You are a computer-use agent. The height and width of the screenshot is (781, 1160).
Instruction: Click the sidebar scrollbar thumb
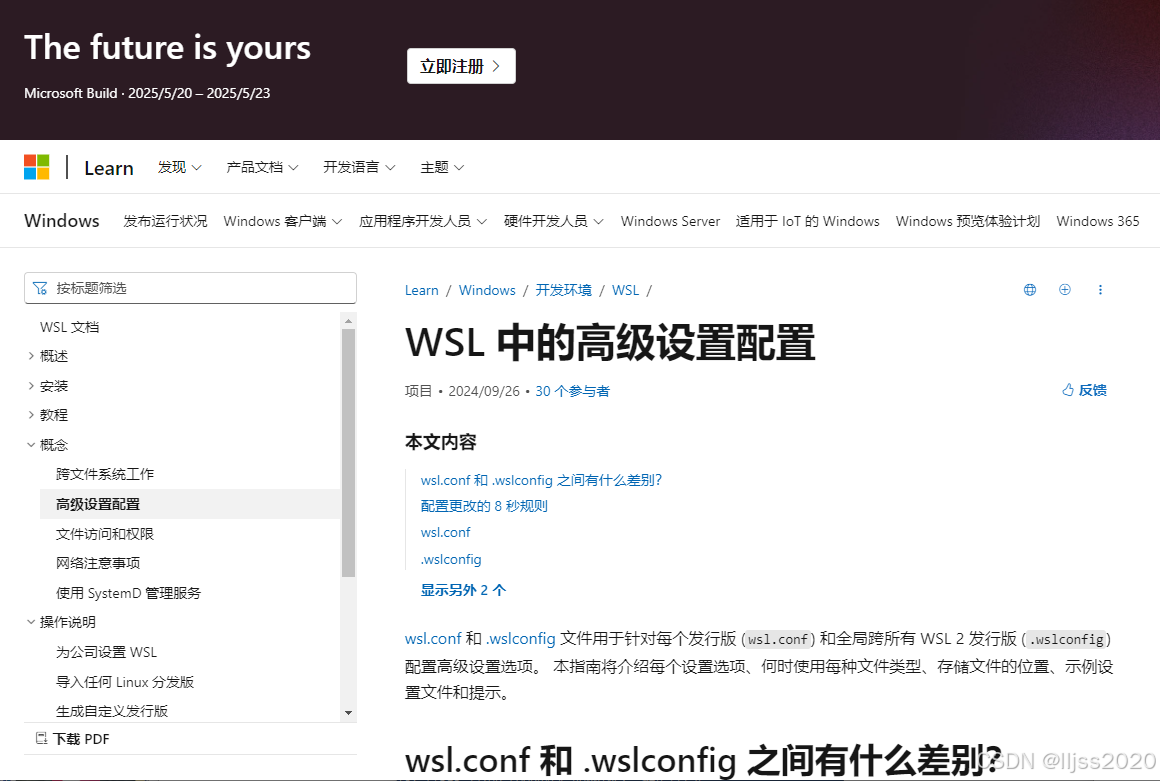click(348, 453)
